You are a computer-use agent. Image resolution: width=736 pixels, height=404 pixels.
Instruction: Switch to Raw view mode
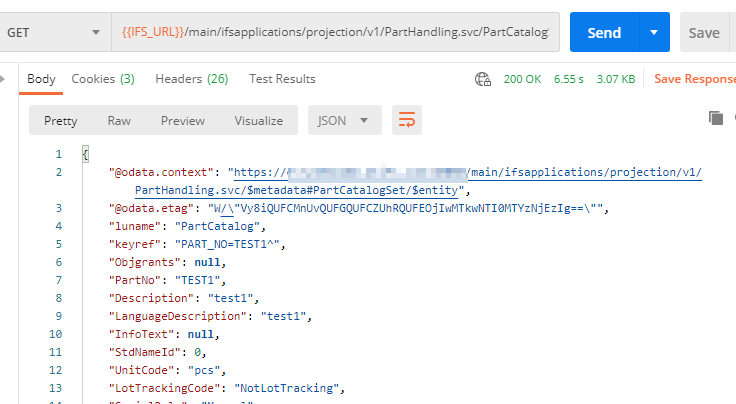click(x=119, y=120)
